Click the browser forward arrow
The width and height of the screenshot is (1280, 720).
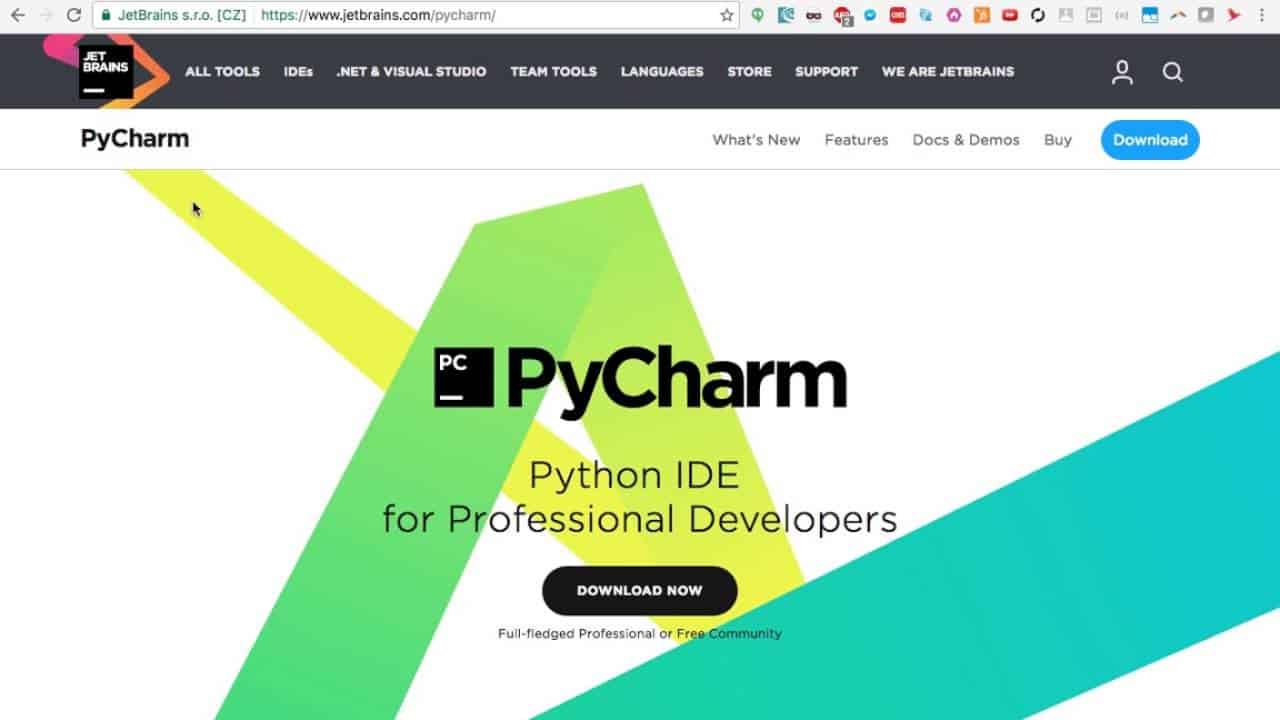(45, 15)
